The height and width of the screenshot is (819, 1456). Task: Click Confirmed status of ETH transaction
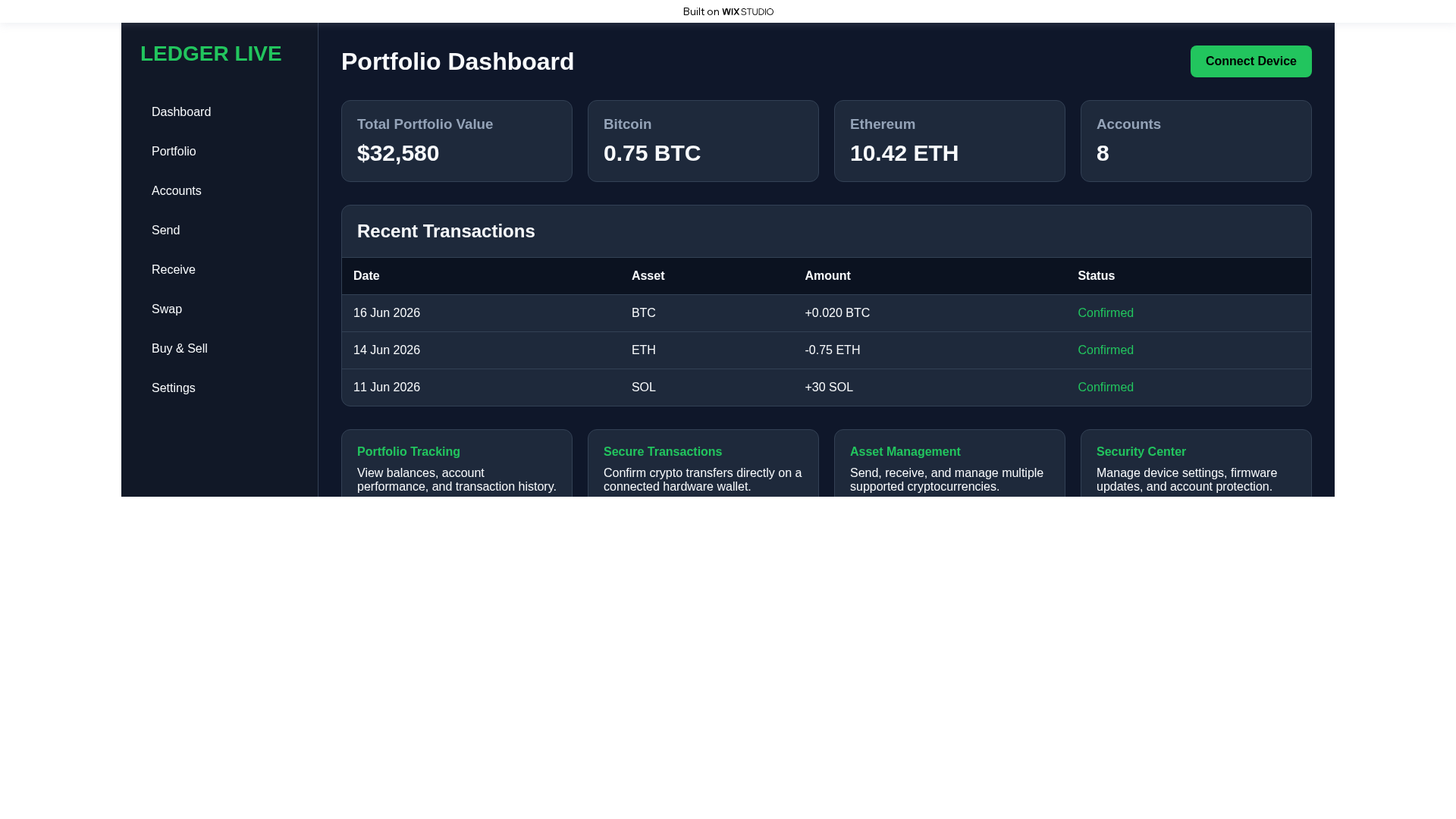(x=1106, y=350)
